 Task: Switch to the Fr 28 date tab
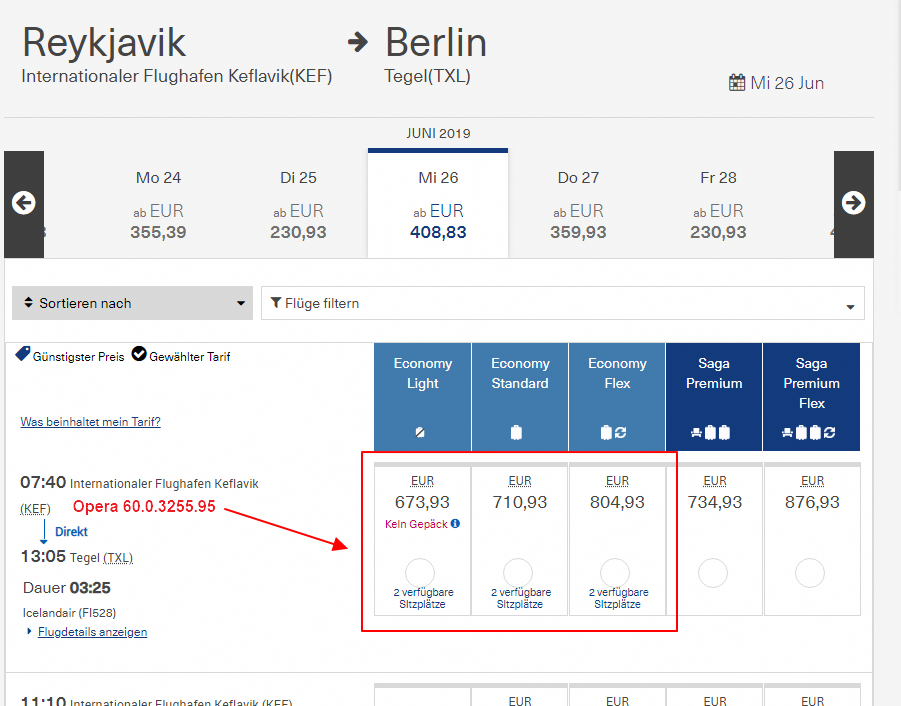(x=718, y=204)
